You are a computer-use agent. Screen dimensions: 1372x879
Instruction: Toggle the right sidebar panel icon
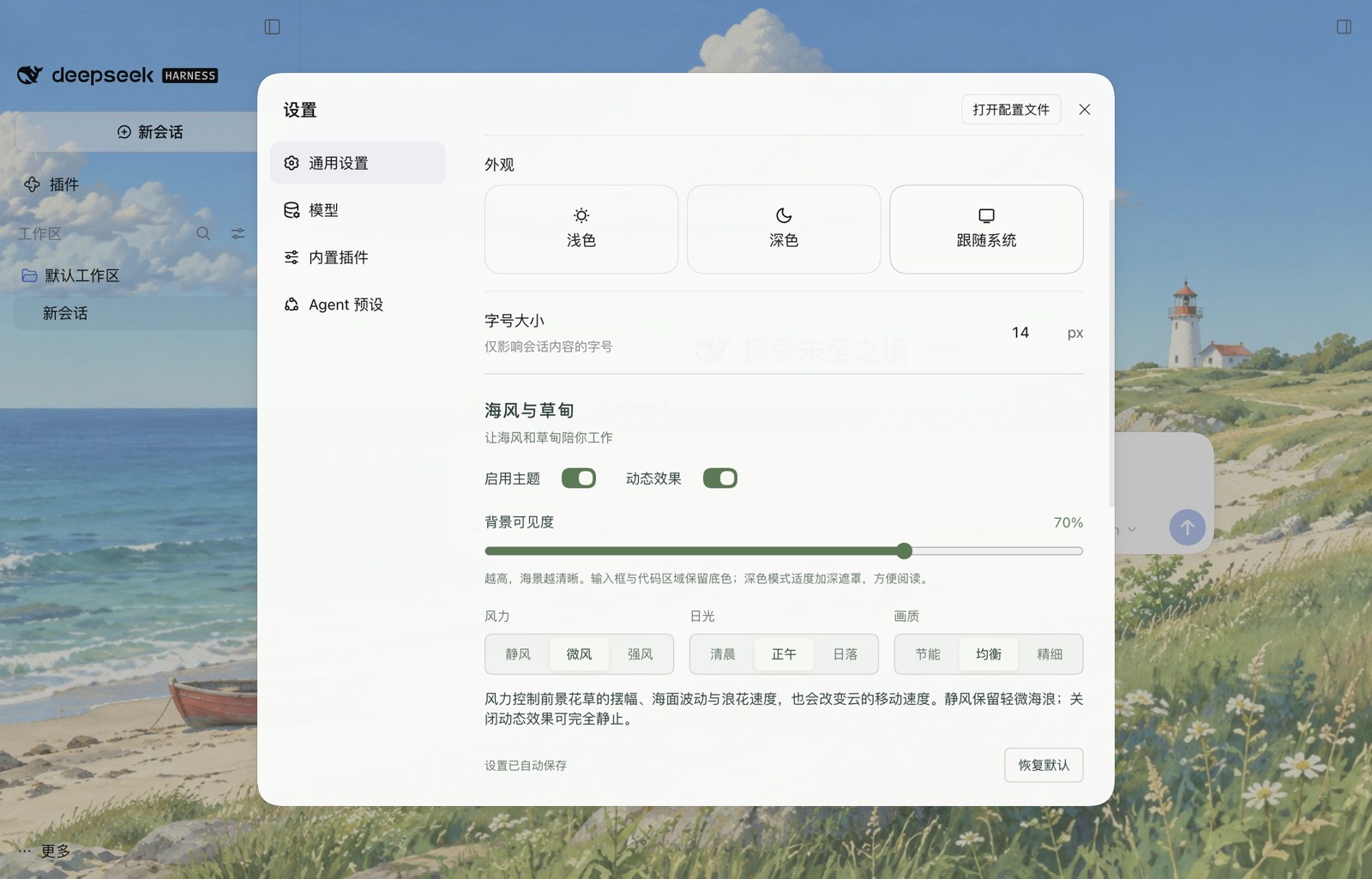coord(1344,27)
